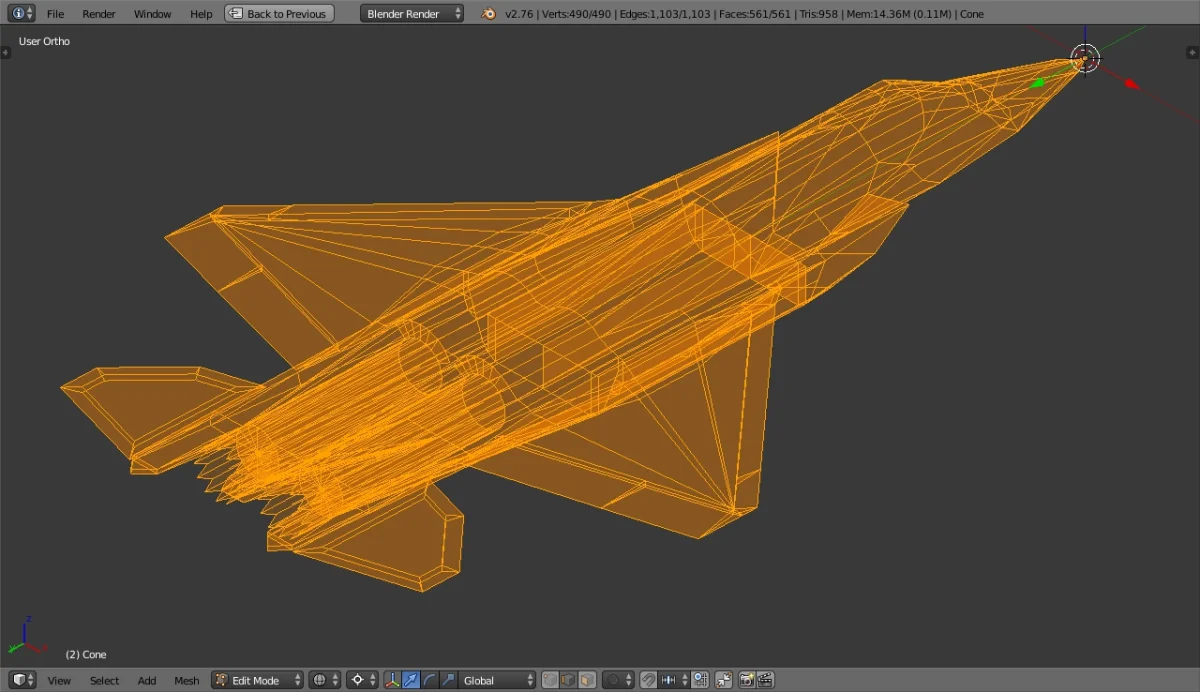The image size is (1200, 692).
Task: Click the OpenGL render animation clapper icon
Action: pyautogui.click(x=764, y=680)
